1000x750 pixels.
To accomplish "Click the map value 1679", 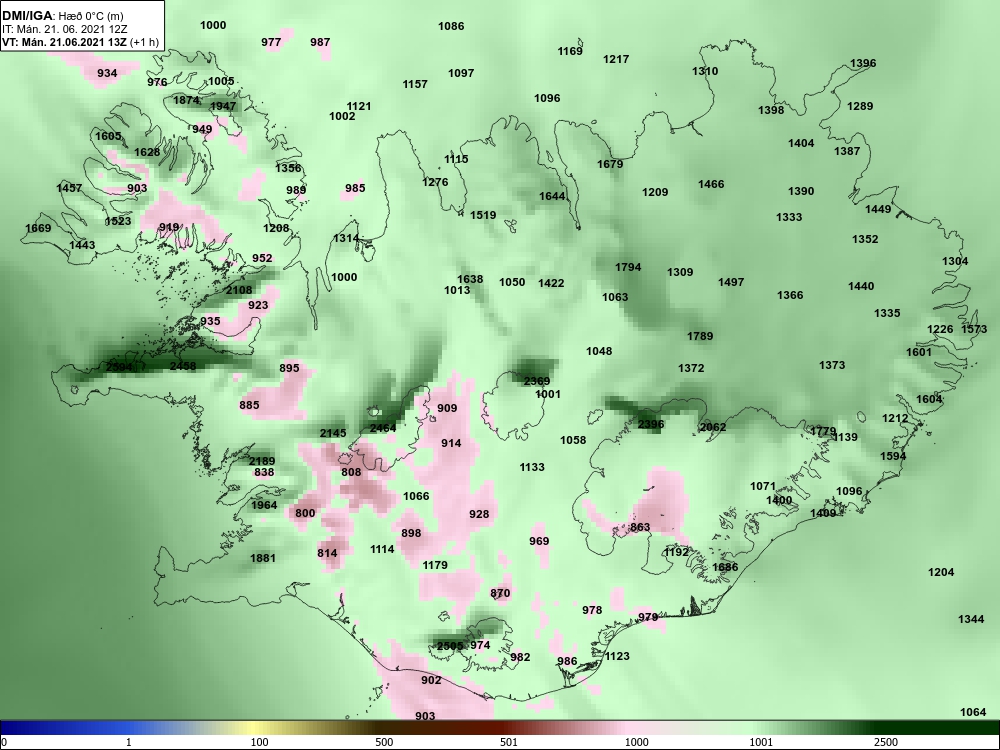I will coord(610,164).
